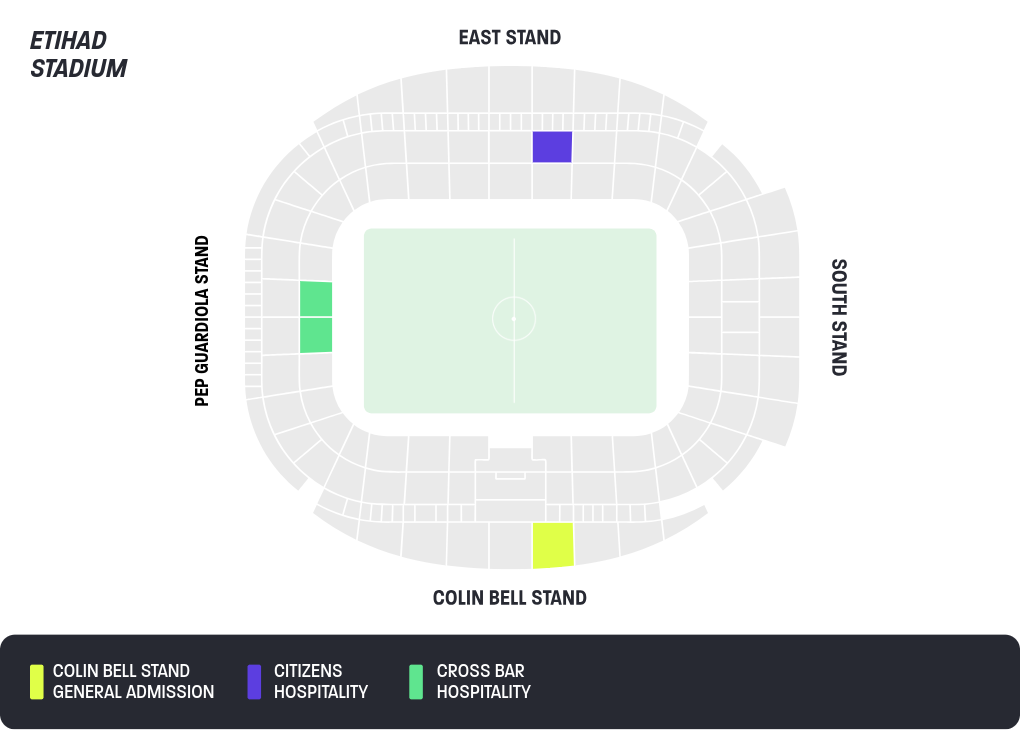1020x730 pixels.
Task: Click the upper green Cross Bar Hospitality block
Action: (x=316, y=299)
